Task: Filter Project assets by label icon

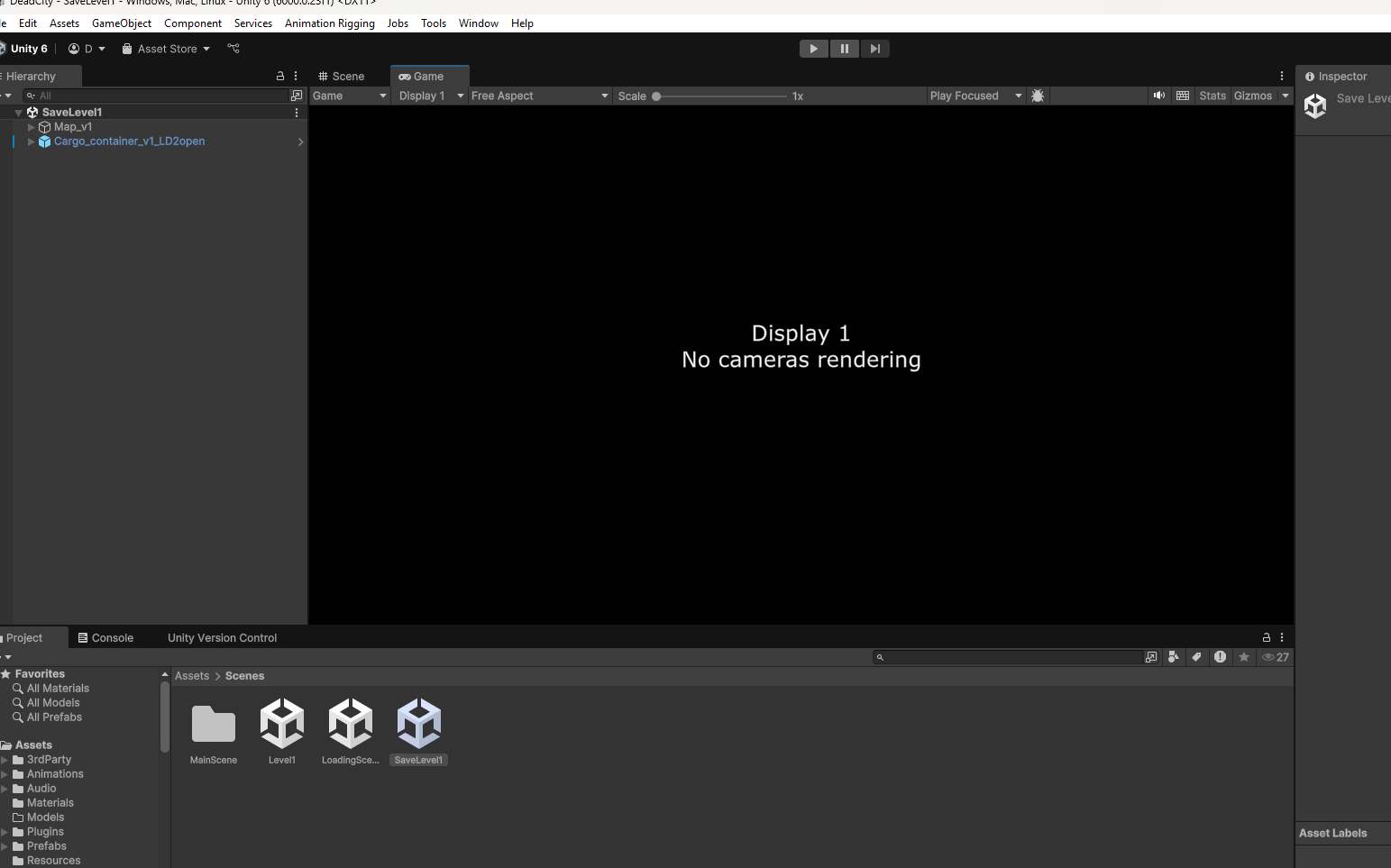Action: 1196,657
